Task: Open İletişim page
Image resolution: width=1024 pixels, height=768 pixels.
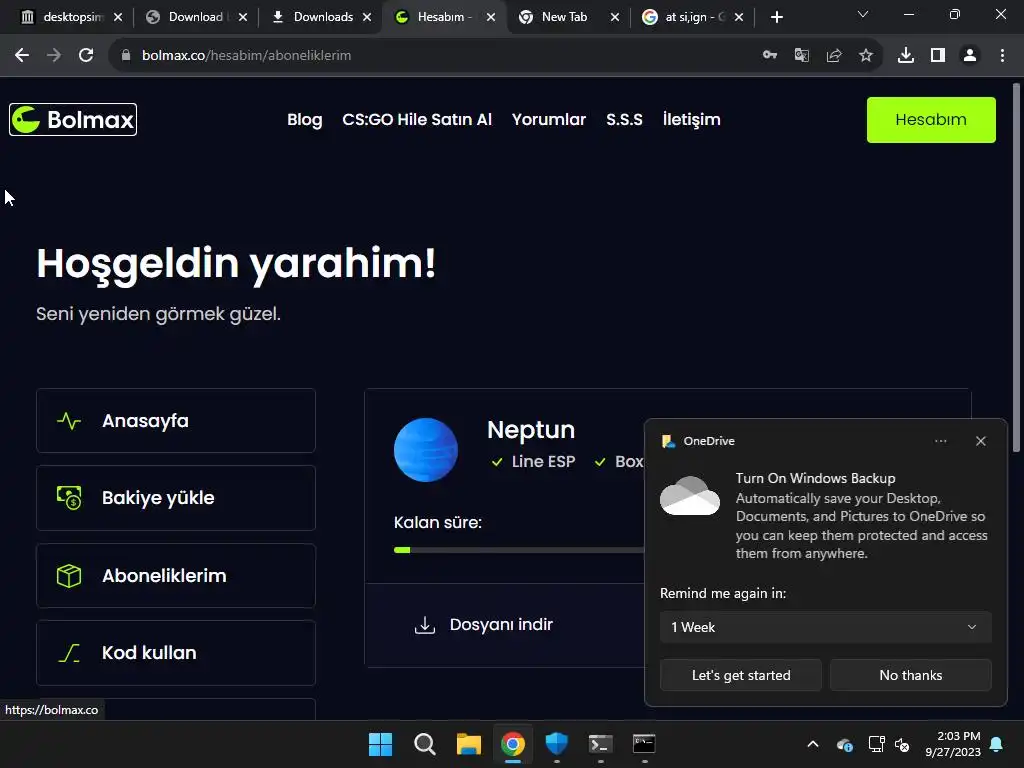Action: point(692,120)
